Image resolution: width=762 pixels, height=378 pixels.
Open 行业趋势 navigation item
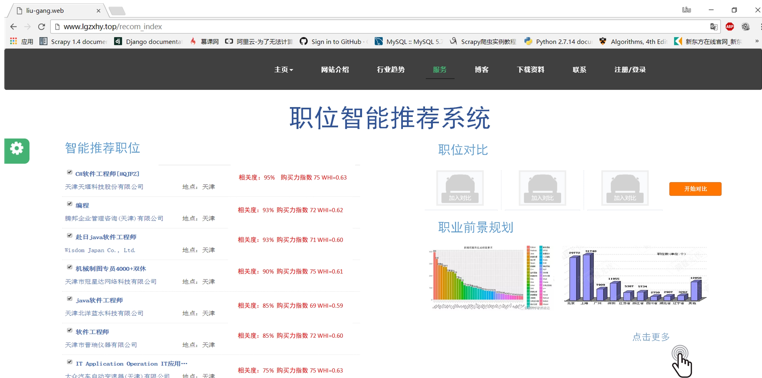[391, 69]
